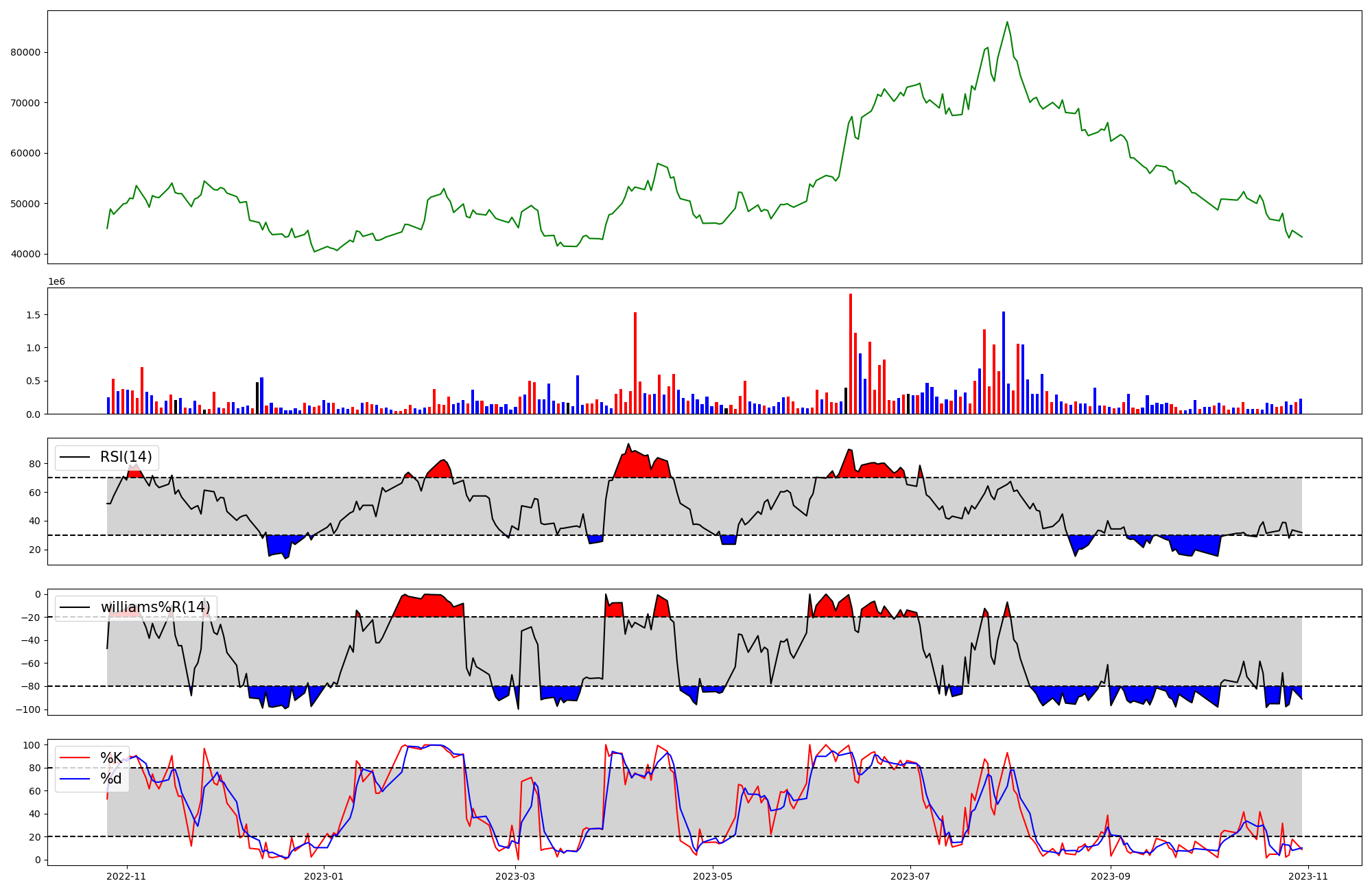Click the 80000 price axis tick label
Viewport: 1372px width, 892px height.
click(25, 52)
